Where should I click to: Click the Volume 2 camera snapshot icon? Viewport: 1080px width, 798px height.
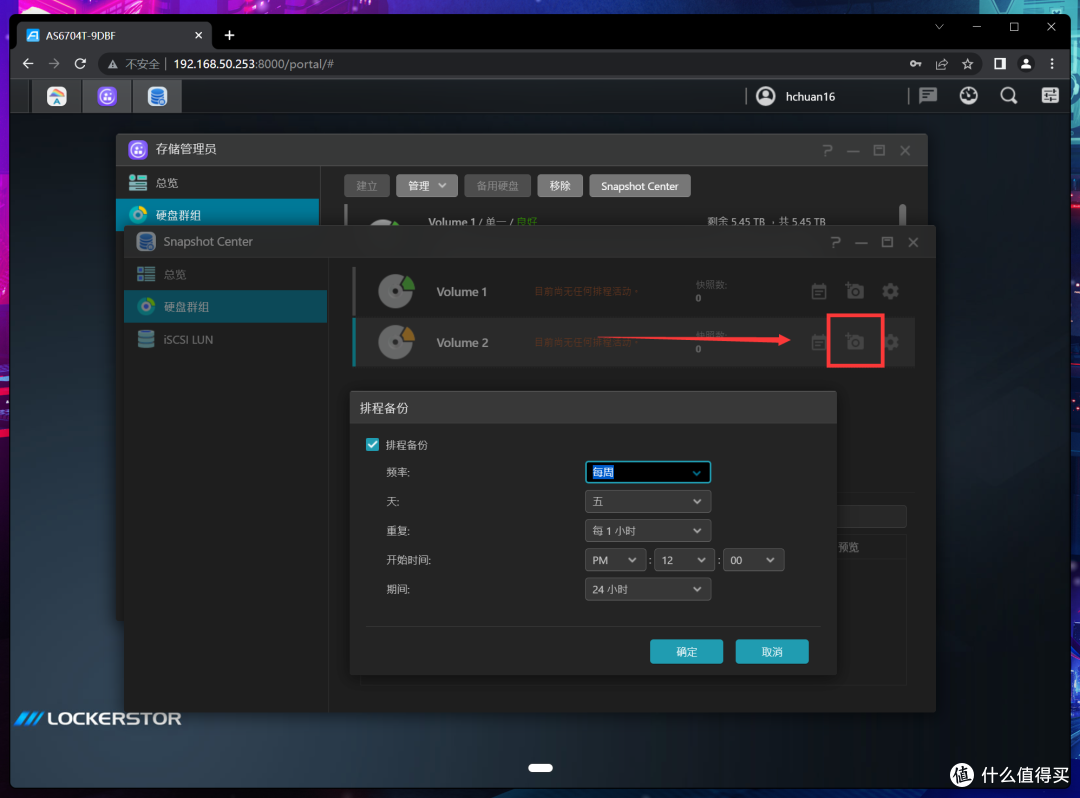pos(854,342)
